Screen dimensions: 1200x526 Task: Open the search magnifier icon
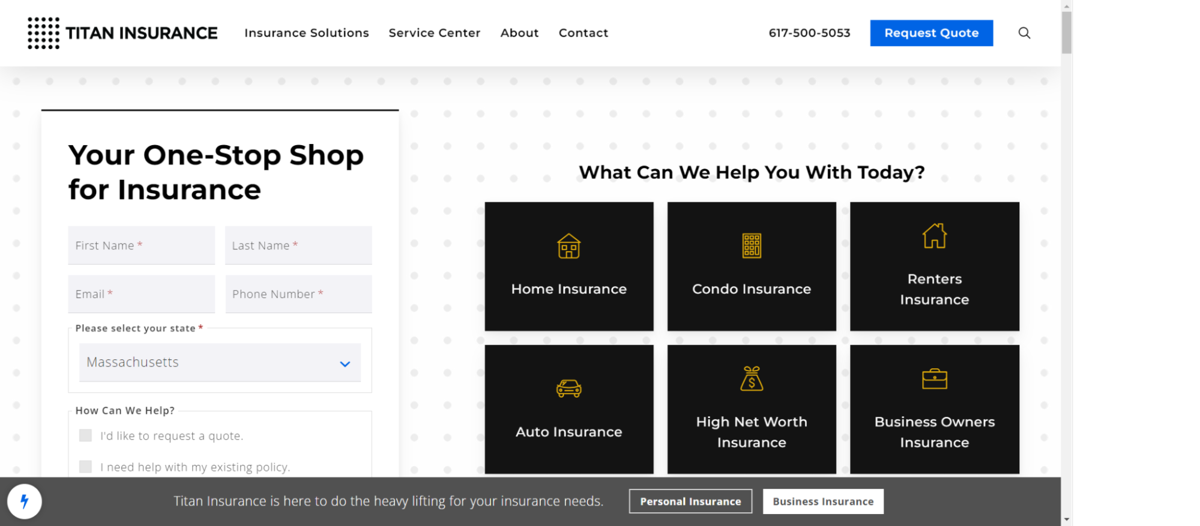[1024, 33]
